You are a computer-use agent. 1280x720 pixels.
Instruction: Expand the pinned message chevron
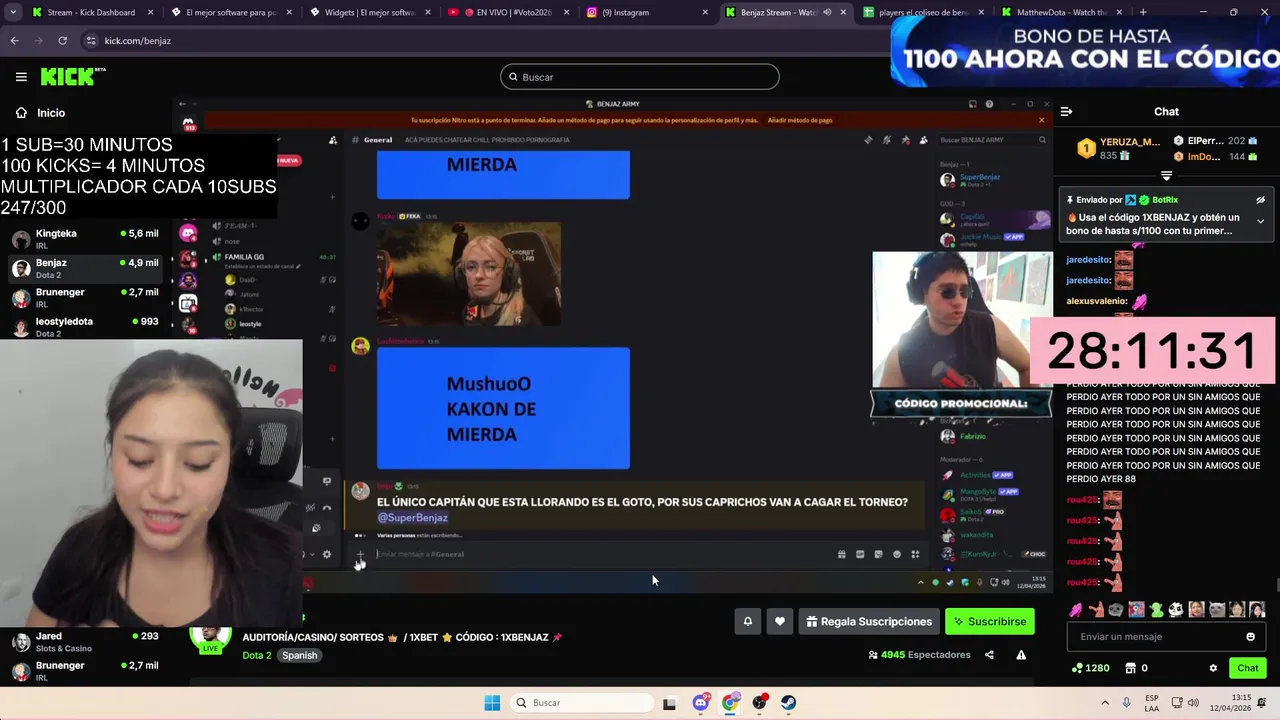(1260, 221)
